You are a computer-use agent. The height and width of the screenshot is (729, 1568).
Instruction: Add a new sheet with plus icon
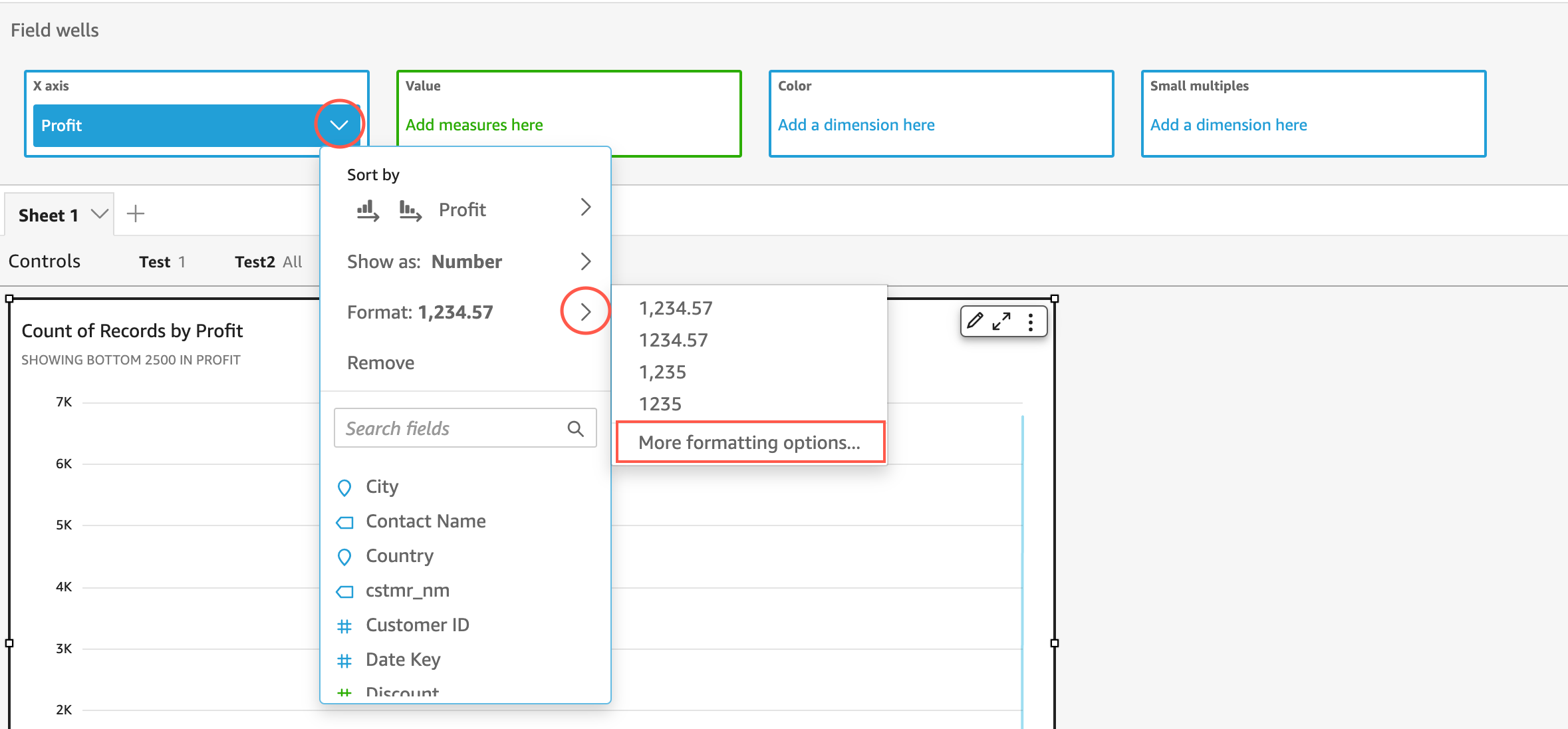pos(136,214)
